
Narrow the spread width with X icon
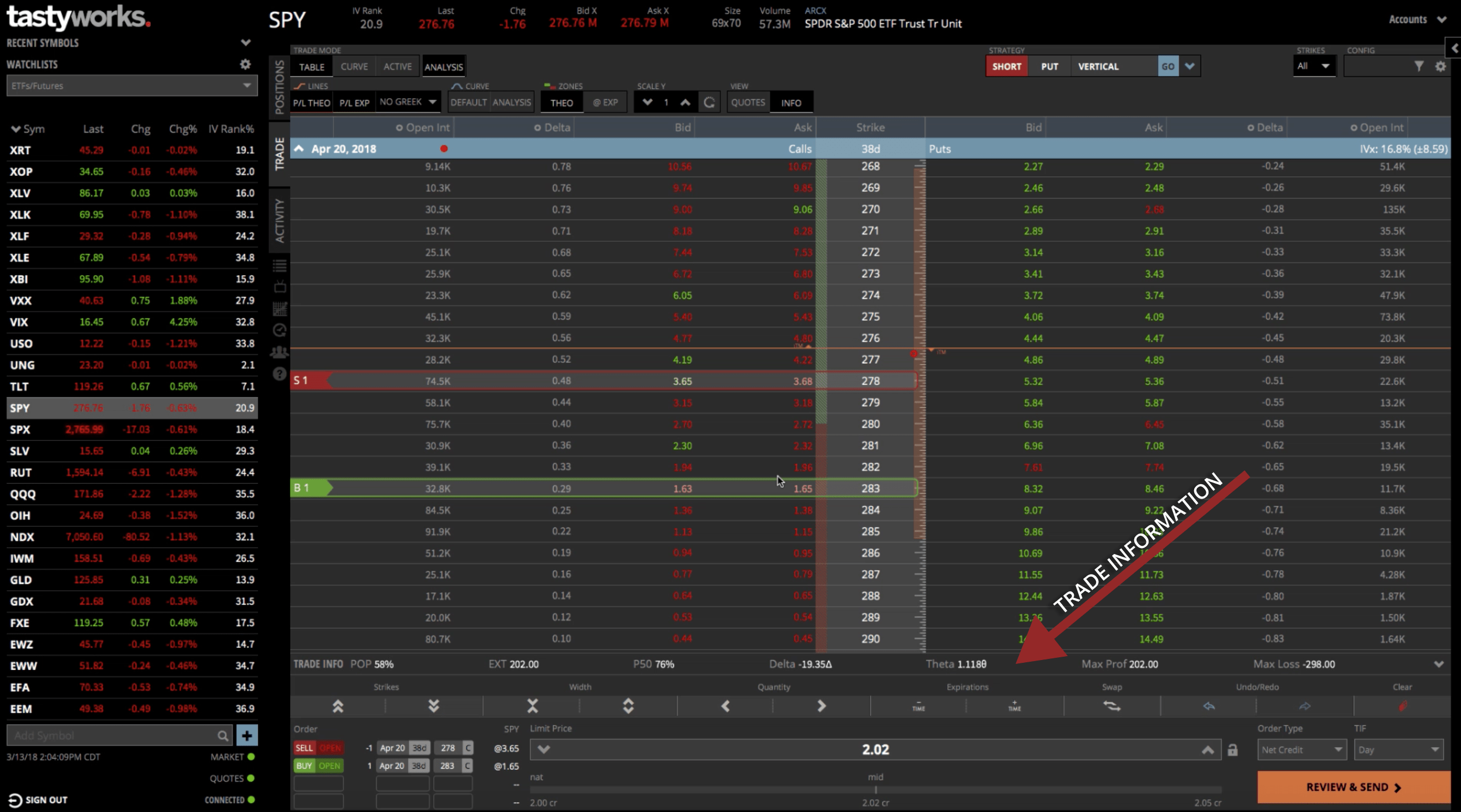point(532,706)
